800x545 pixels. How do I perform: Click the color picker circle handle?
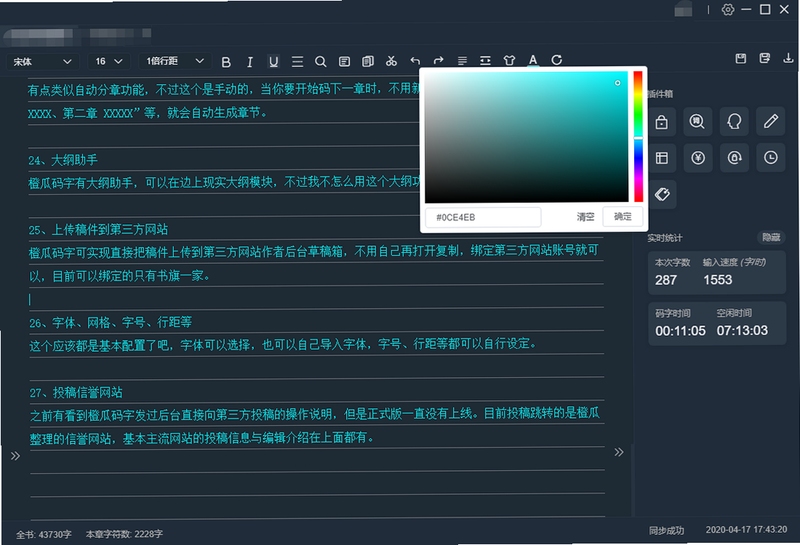[x=617, y=83]
